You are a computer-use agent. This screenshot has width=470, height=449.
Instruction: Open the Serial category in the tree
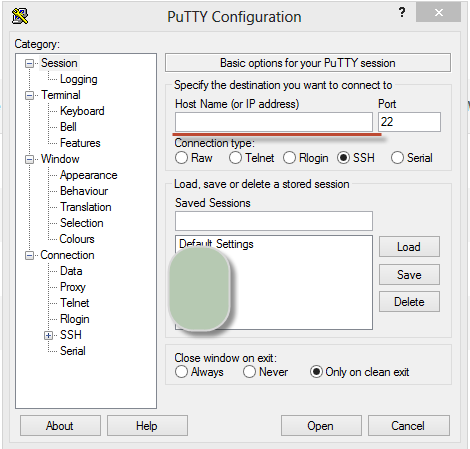pyautogui.click(x=73, y=351)
